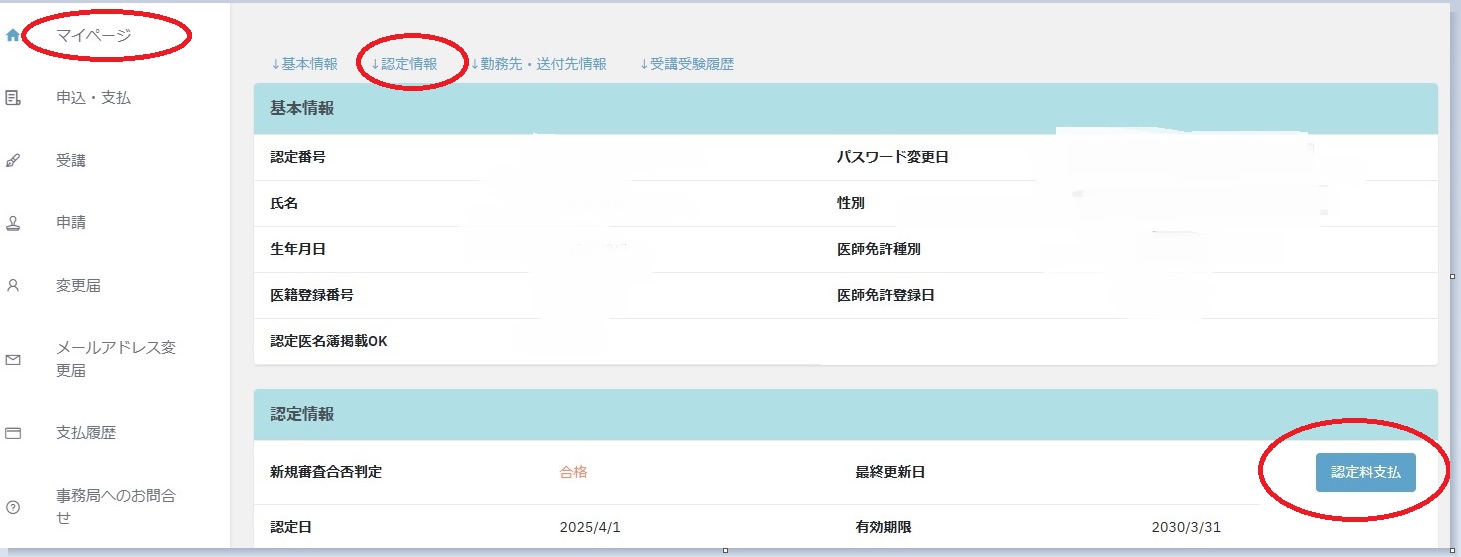Open 変更届 from the sidebar

tap(78, 285)
